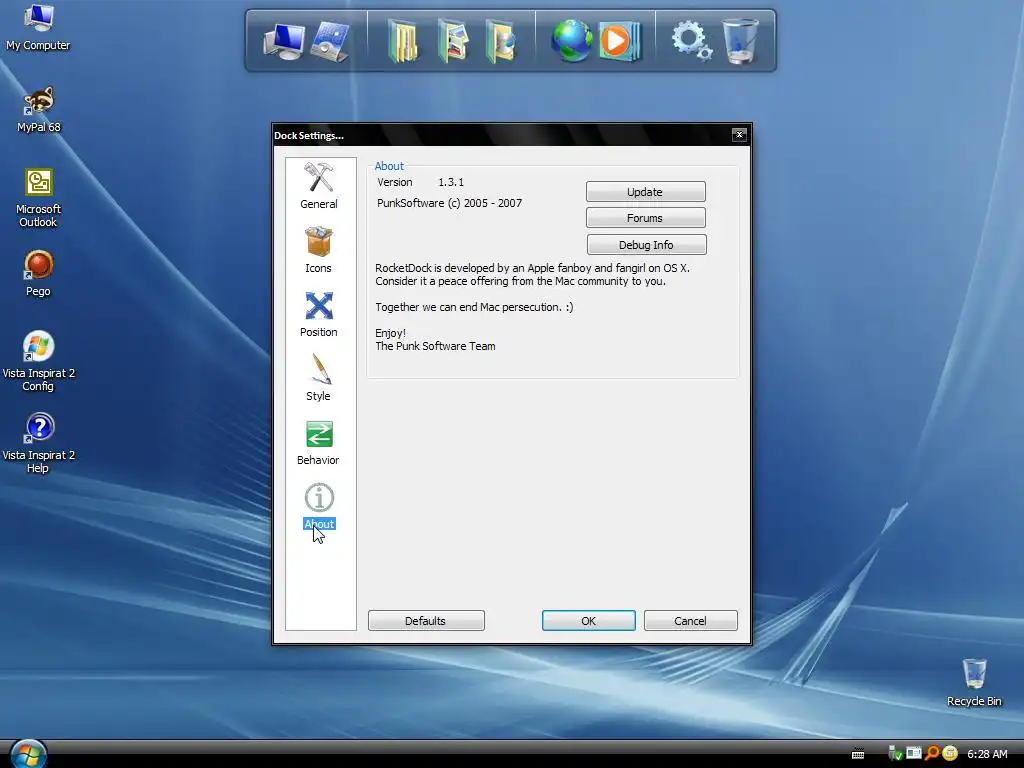Cancel the Dock Settings dialog
The width and height of the screenshot is (1024, 768).
coord(690,620)
